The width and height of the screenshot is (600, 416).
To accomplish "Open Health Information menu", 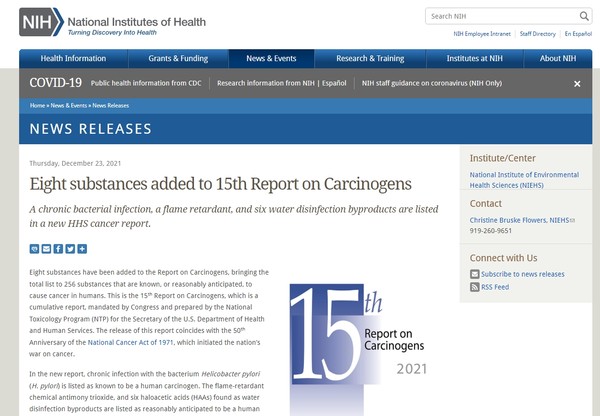I will tap(73, 59).
